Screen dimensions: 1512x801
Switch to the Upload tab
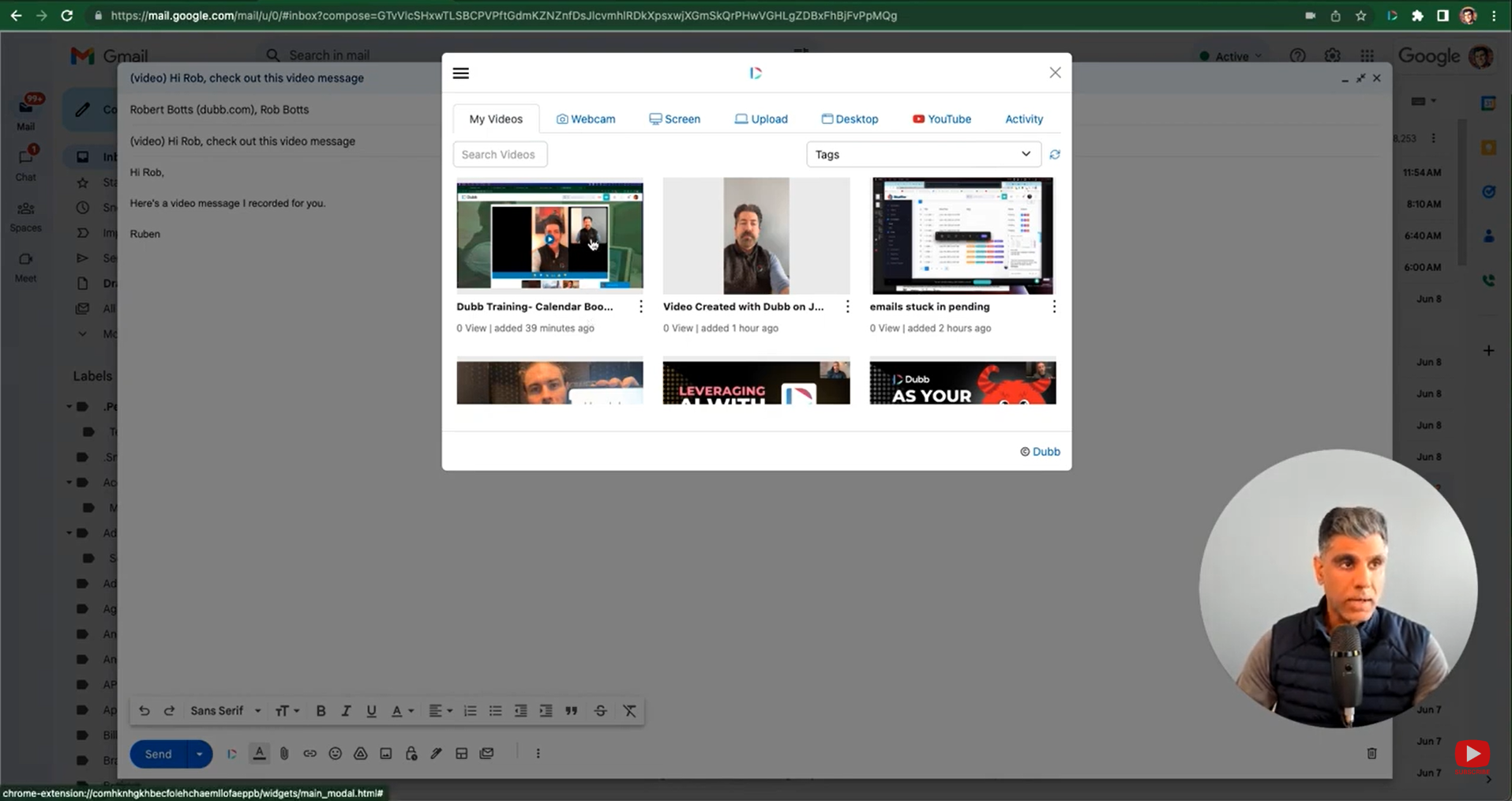click(x=761, y=119)
